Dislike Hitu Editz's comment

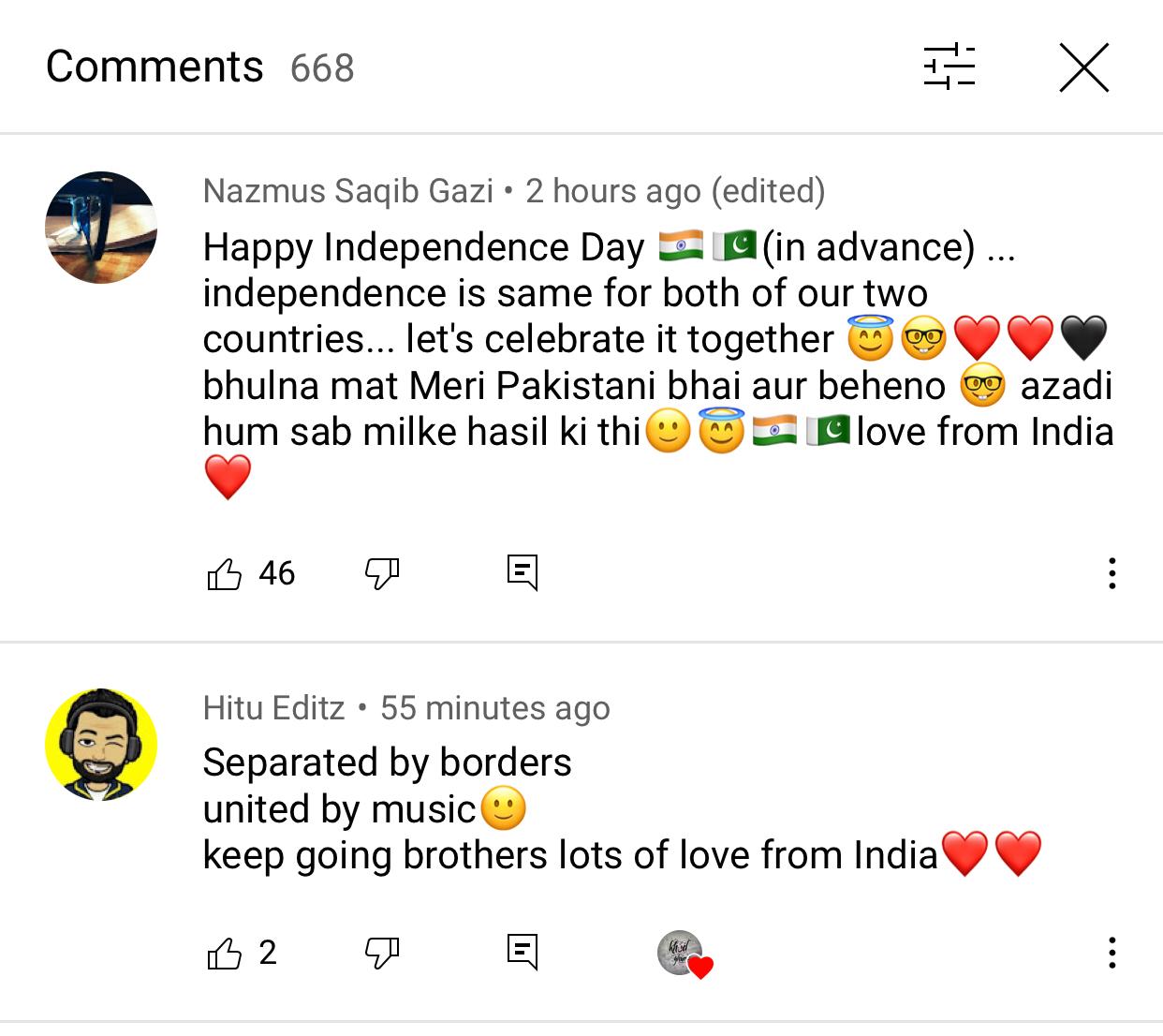tap(381, 954)
